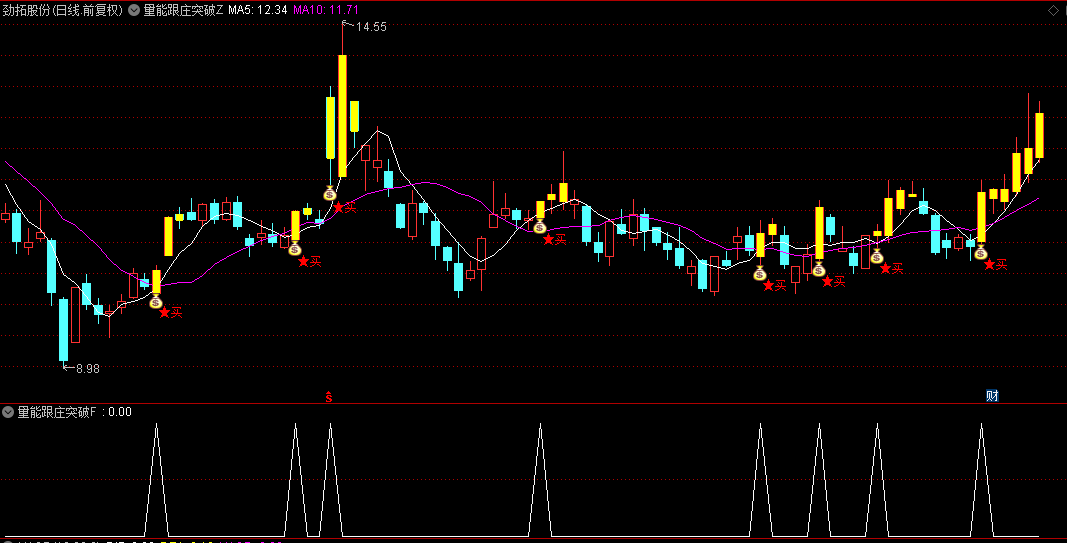Screen dimensions: 1067x543
Task: Click the leftmost money bag signal icon
Action: coord(156,301)
